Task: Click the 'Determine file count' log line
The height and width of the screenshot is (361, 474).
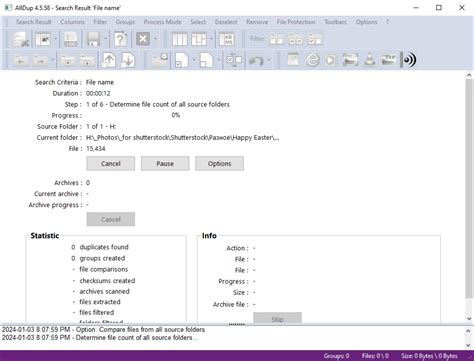Action: [100, 338]
